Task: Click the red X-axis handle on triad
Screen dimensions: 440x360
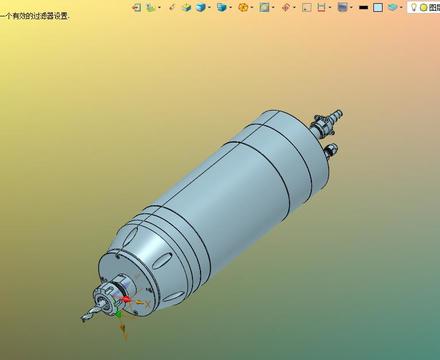Action: tap(126, 299)
